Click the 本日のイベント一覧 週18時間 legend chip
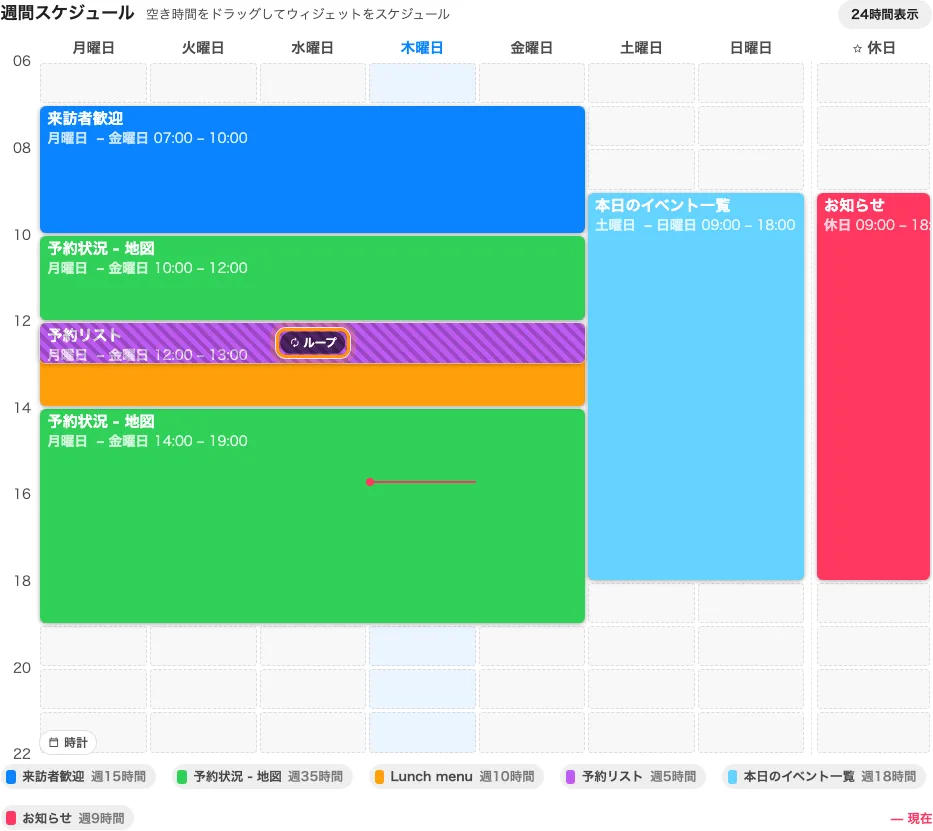This screenshot has height=831, width=933. tap(824, 777)
